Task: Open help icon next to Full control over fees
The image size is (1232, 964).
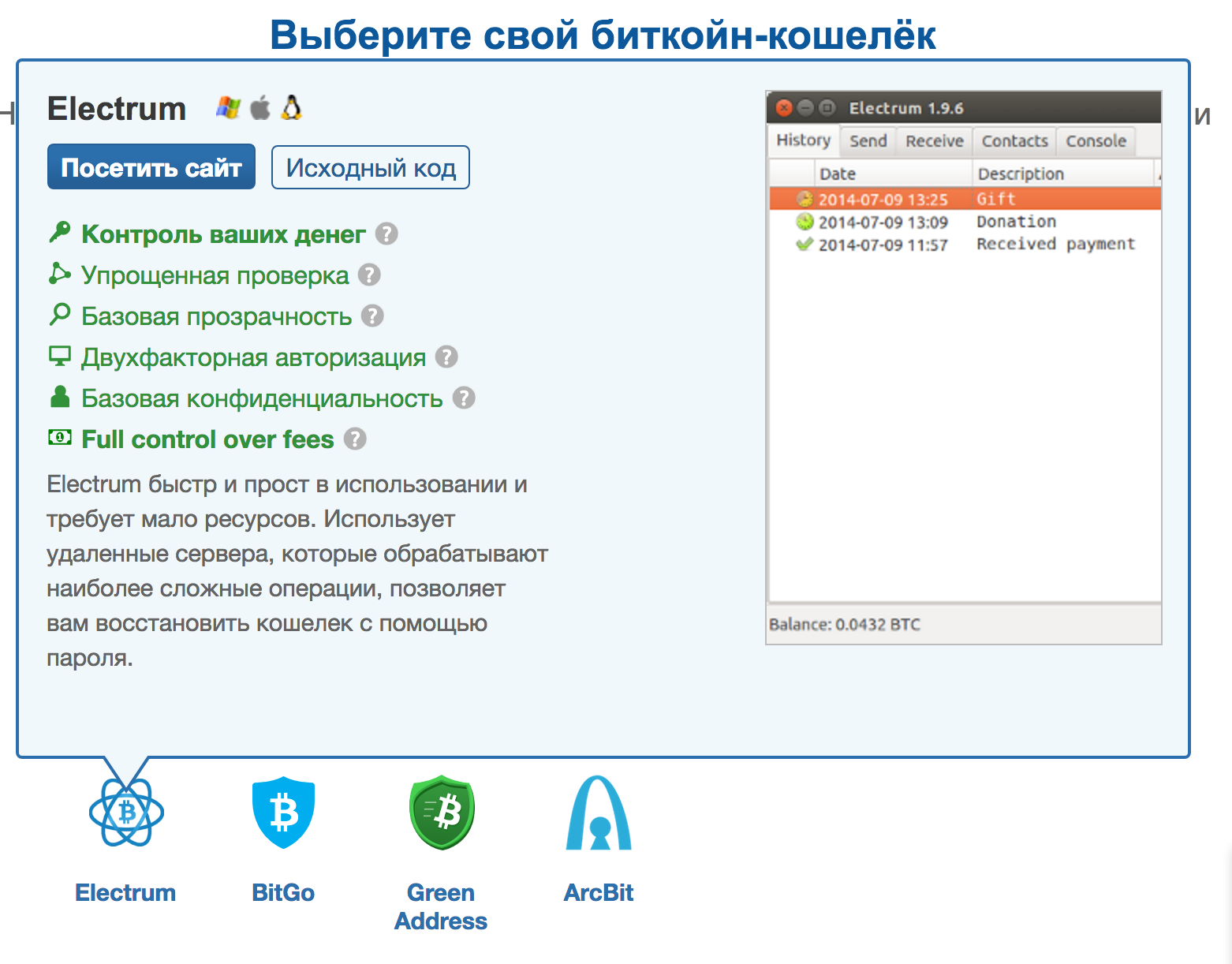Action: coord(355,439)
